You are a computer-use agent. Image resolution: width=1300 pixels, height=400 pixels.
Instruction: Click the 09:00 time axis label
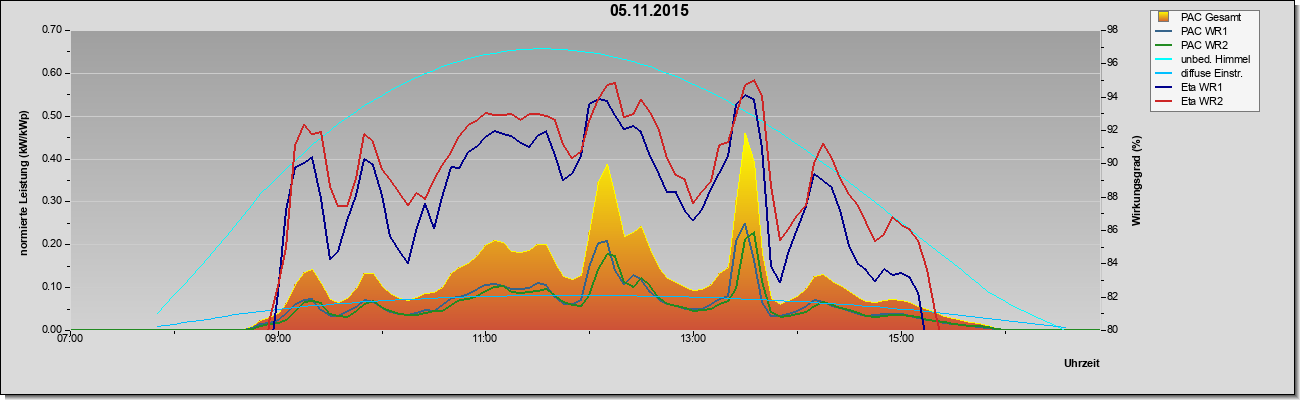277,340
